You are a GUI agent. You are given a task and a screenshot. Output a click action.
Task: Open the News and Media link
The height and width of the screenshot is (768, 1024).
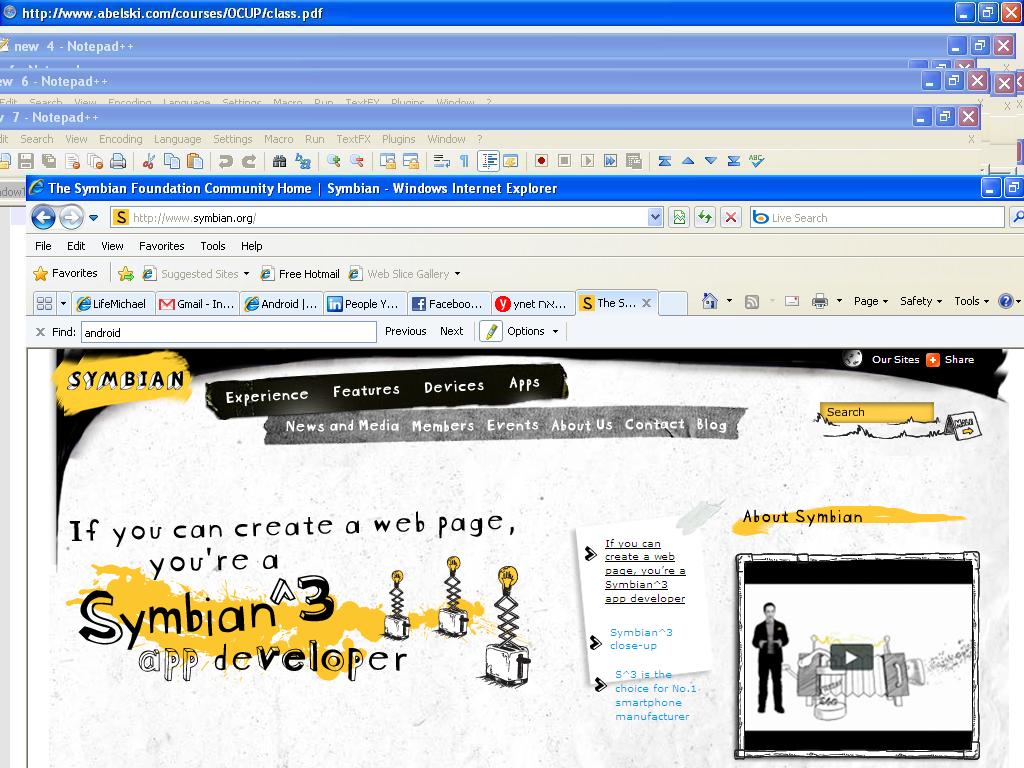coord(342,426)
